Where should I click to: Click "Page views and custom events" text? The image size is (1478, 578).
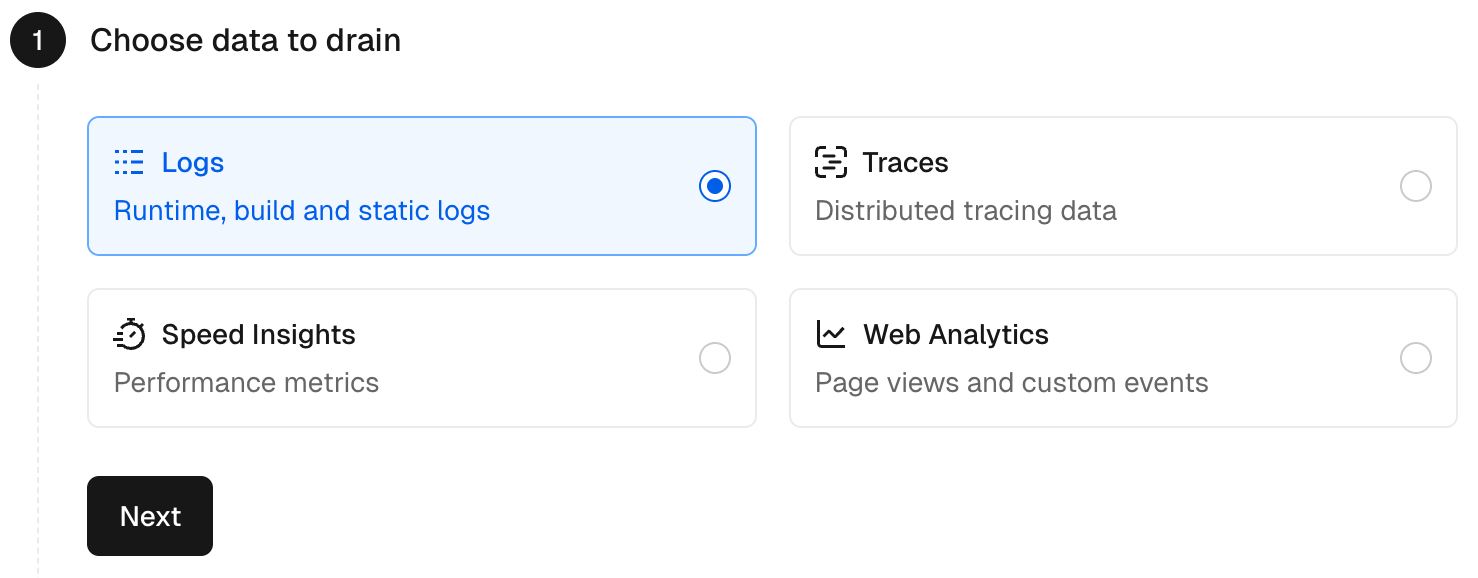tap(1011, 383)
